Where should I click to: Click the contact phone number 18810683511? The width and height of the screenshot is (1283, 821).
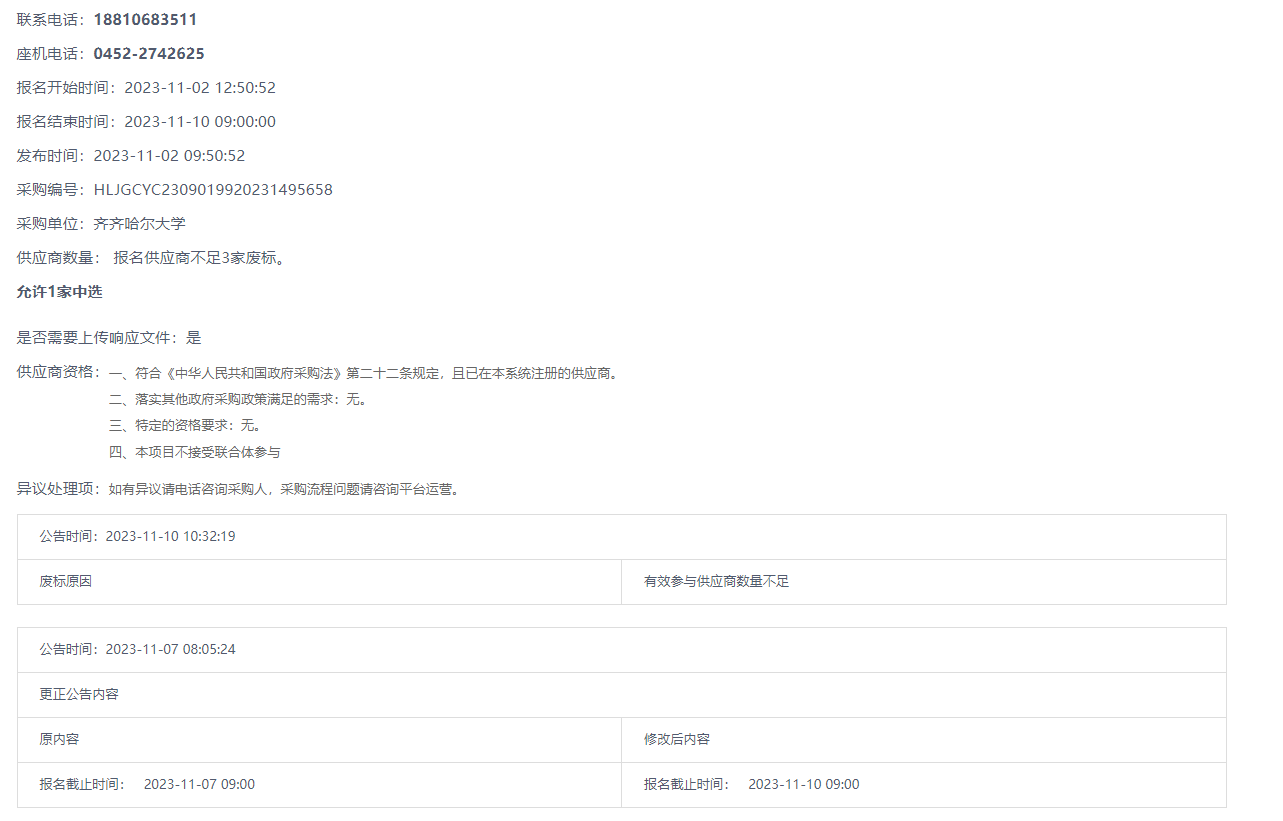(145, 20)
